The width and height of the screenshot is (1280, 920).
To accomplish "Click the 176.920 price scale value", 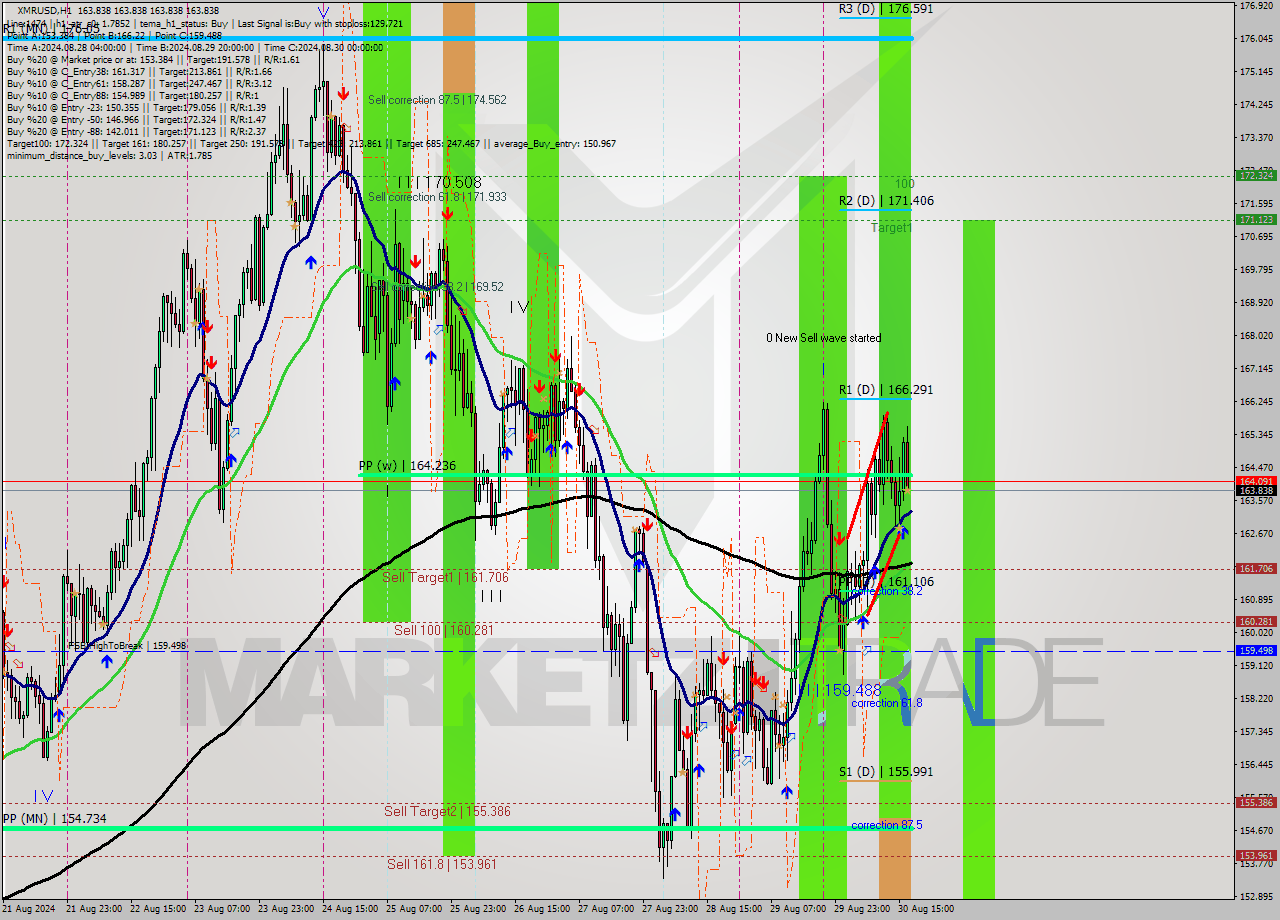I will coord(1255,6).
